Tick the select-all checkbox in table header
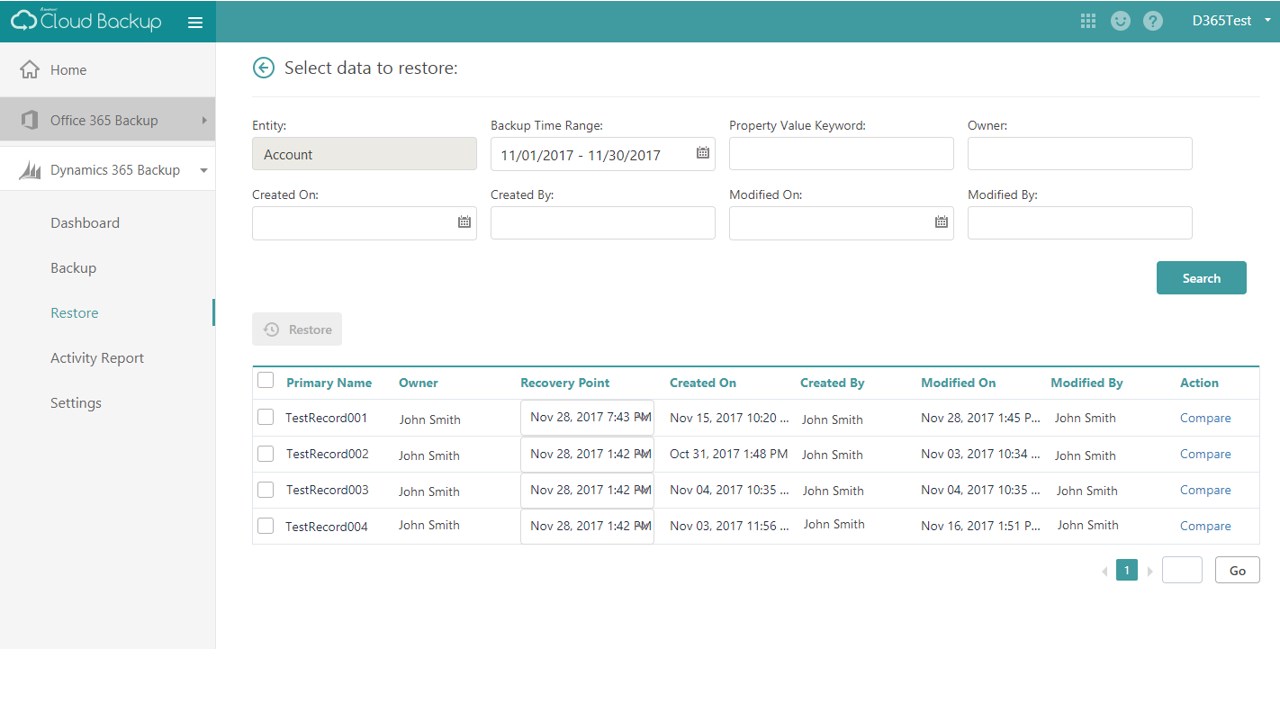The height and width of the screenshot is (720, 1280). coord(266,380)
